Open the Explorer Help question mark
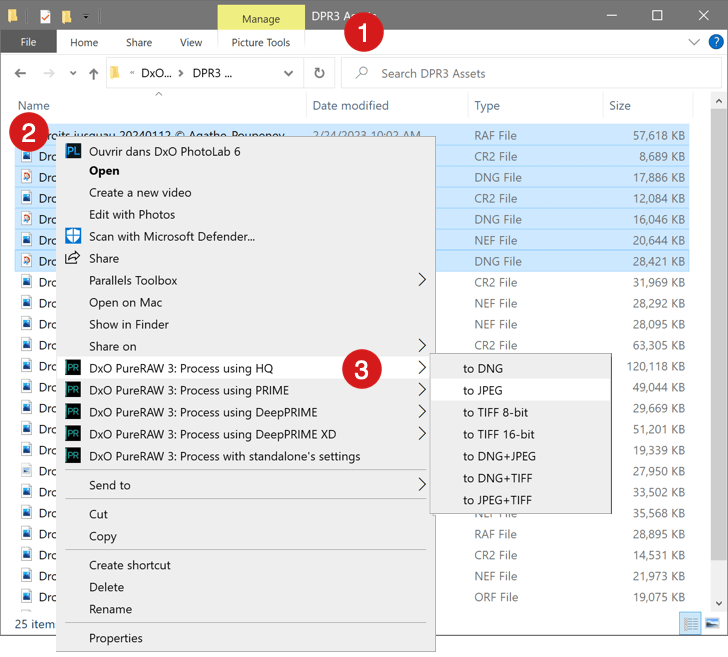The image size is (728, 657). (x=715, y=42)
